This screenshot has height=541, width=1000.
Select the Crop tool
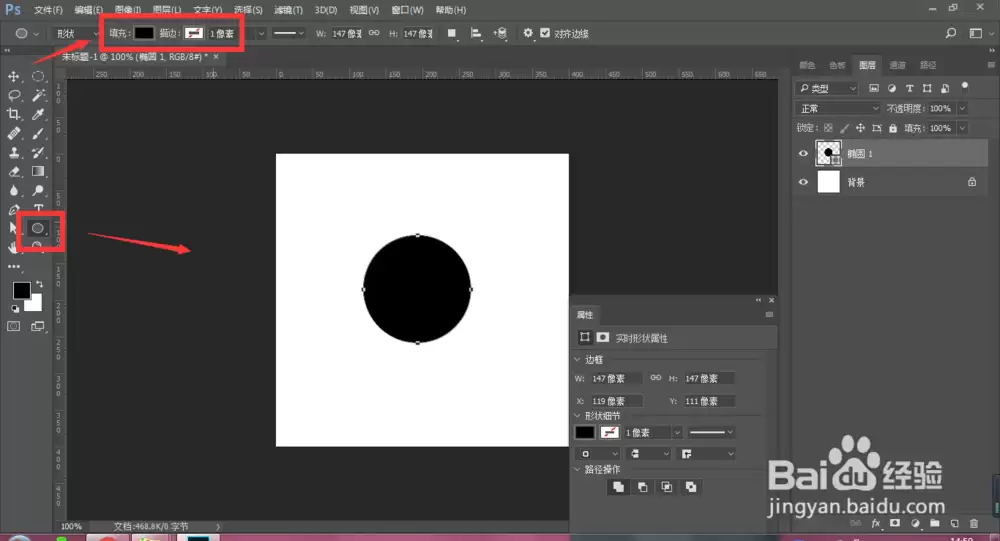coord(13,115)
